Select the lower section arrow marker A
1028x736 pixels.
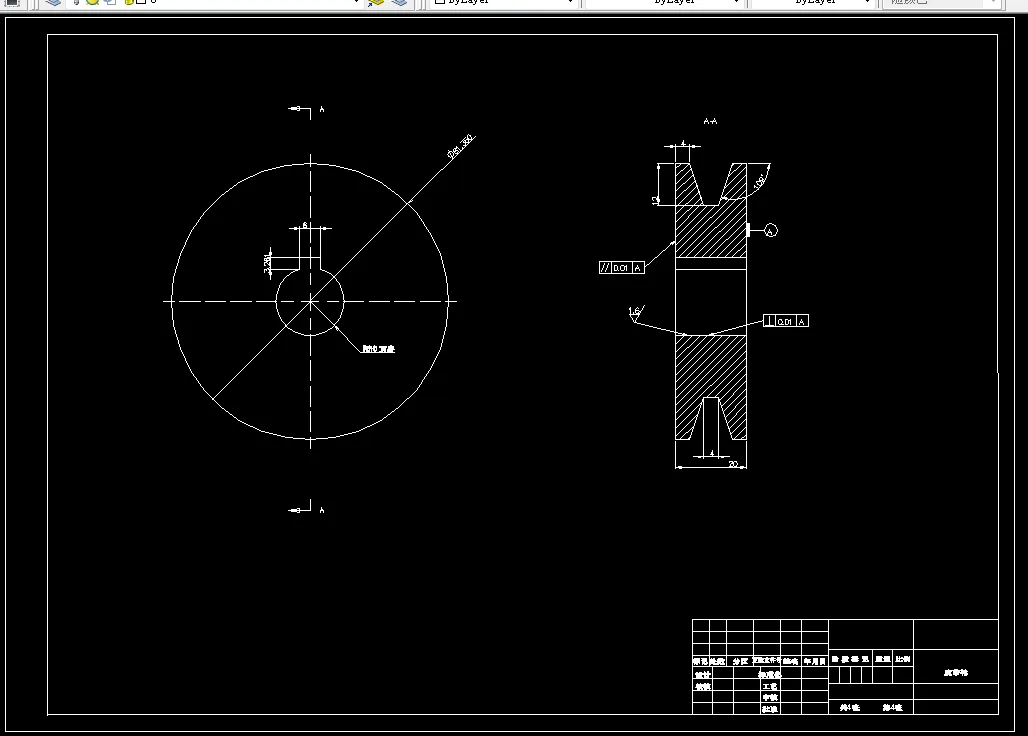[x=306, y=509]
